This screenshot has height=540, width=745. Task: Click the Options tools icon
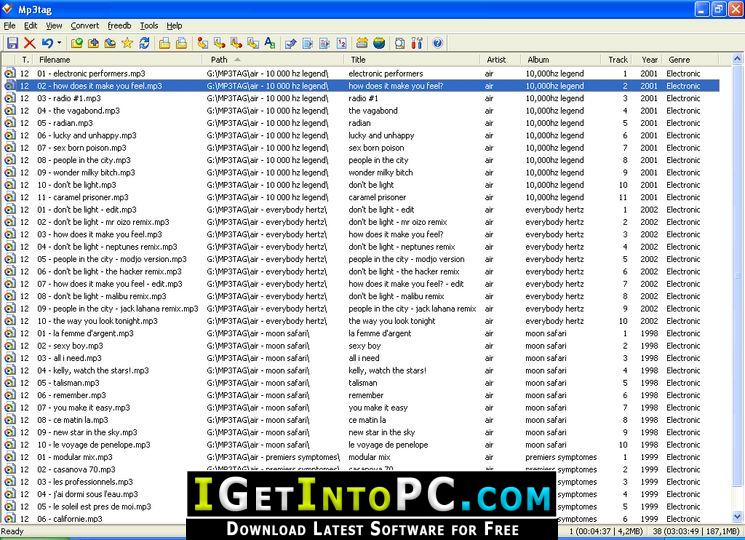point(417,43)
